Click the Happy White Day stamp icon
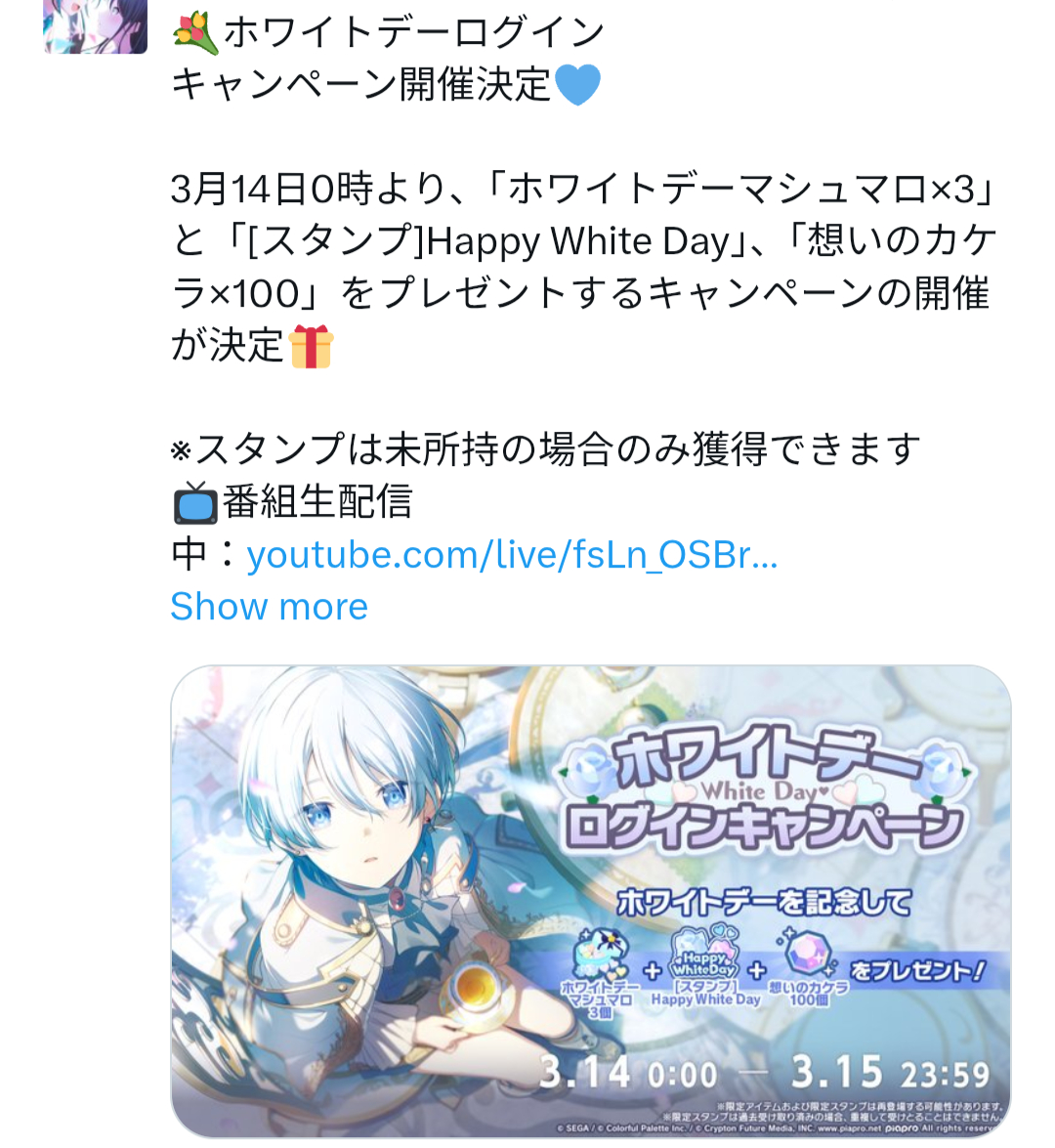Viewport: 1055px width, 1148px height. pos(704,951)
